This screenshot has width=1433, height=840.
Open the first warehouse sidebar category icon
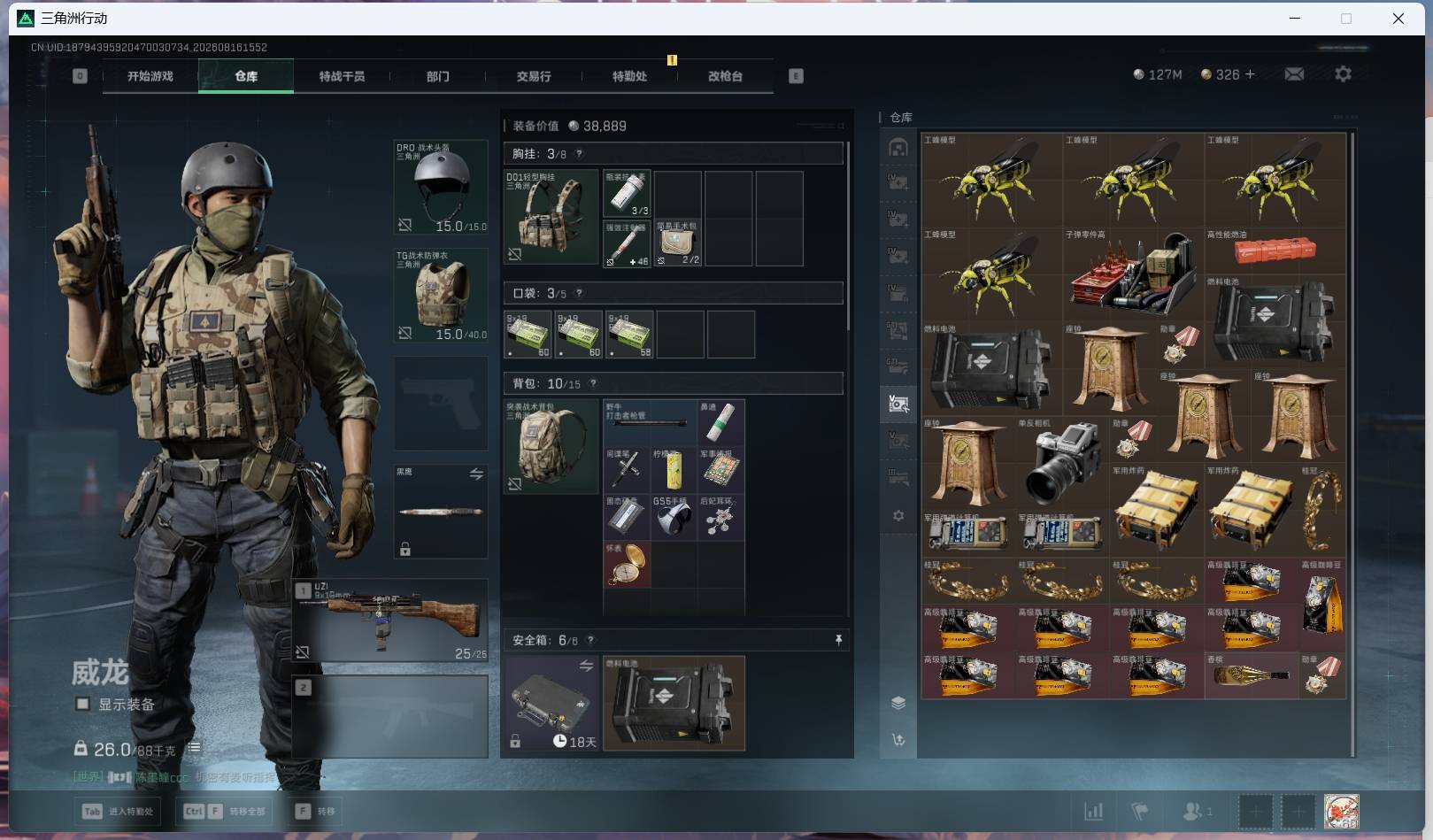[898, 147]
